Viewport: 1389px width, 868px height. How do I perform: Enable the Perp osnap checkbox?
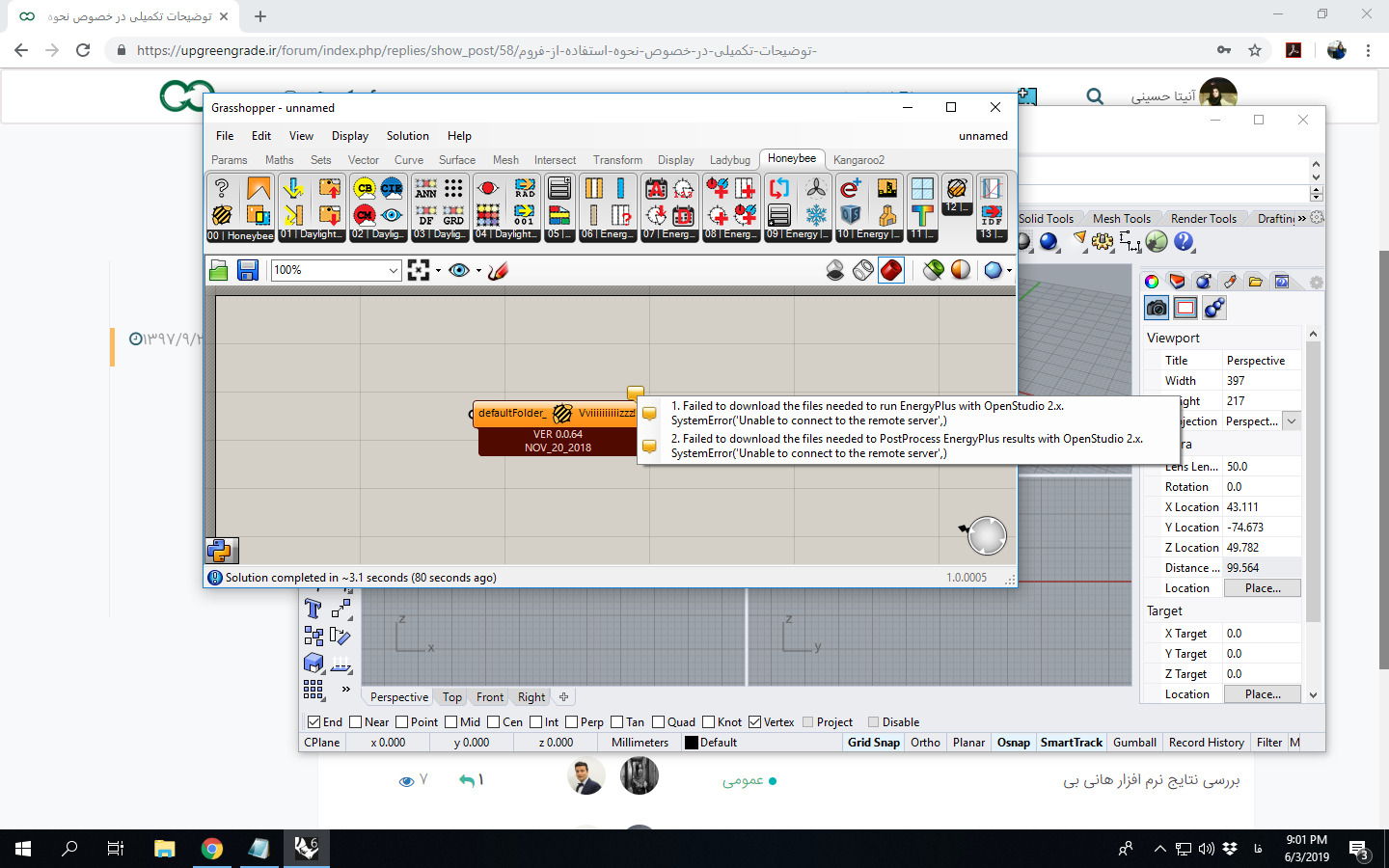click(x=571, y=722)
